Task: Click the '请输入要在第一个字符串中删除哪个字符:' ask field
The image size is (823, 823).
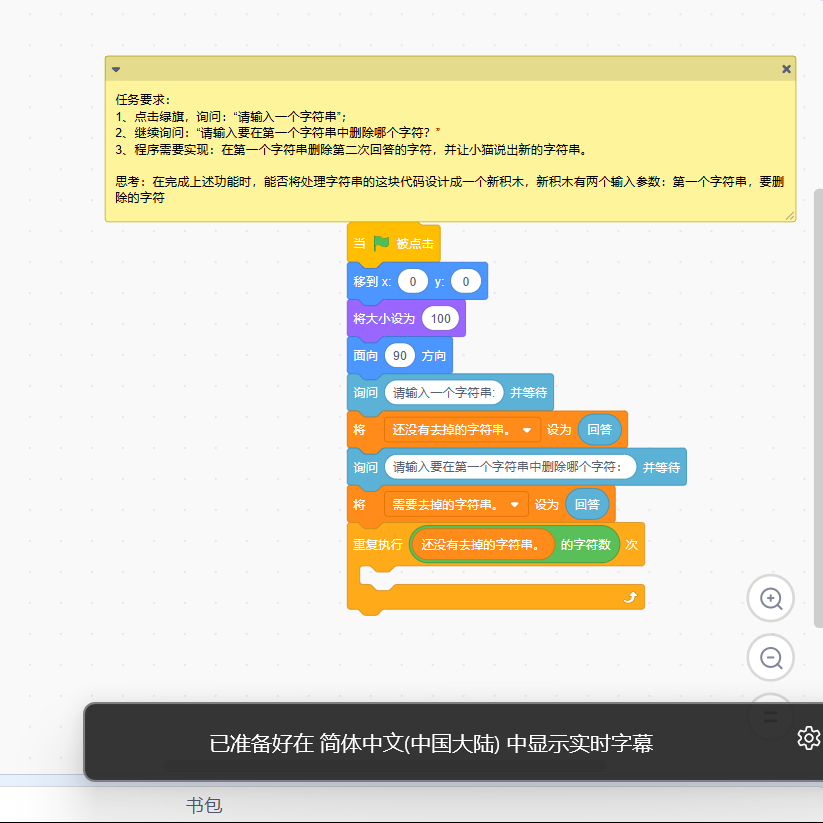Action: pyautogui.click(x=510, y=467)
